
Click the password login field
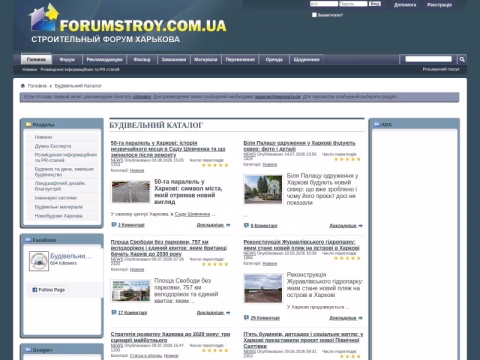[353, 4]
